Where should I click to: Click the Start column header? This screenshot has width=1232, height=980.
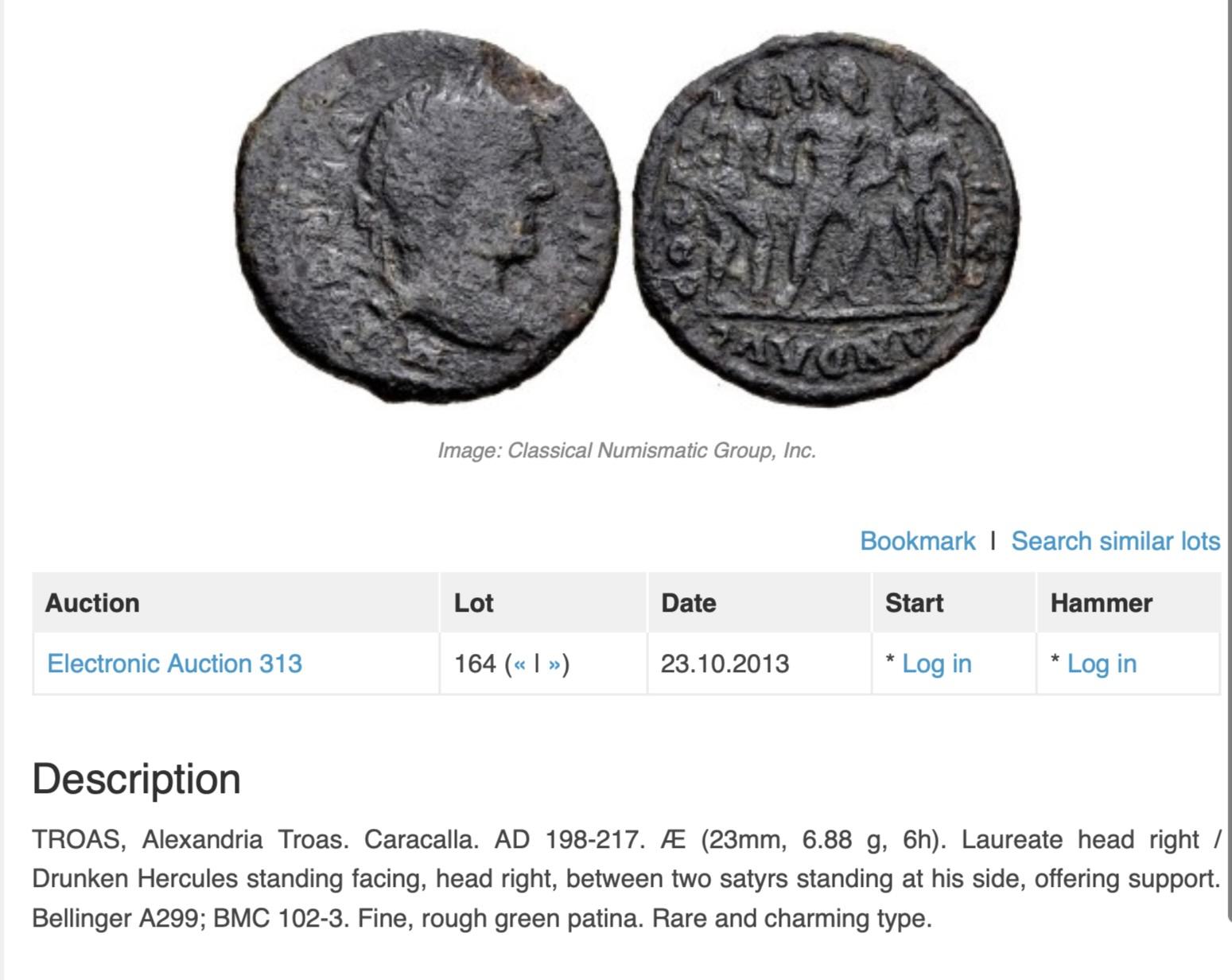tap(914, 603)
